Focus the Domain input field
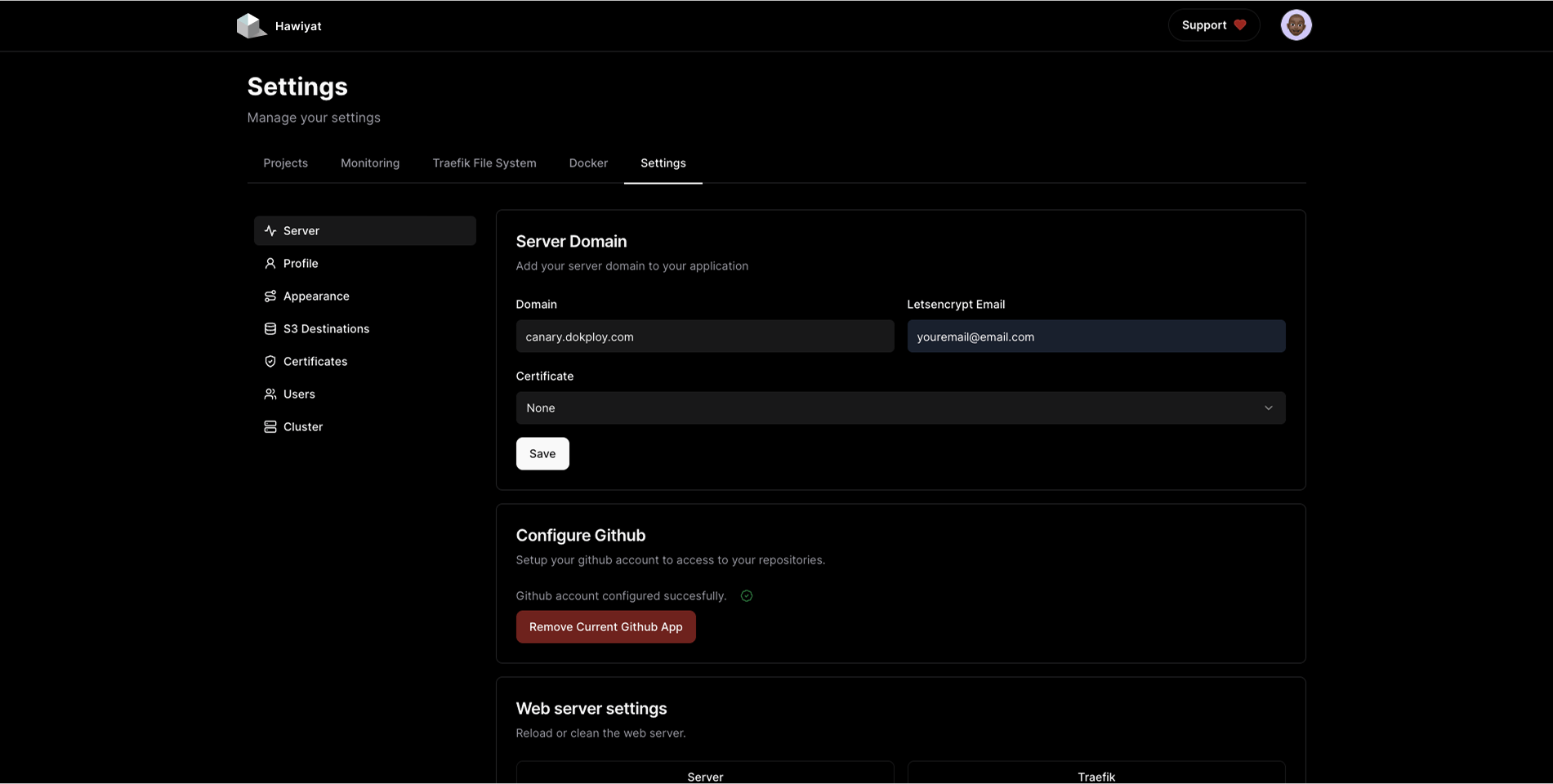 [705, 336]
